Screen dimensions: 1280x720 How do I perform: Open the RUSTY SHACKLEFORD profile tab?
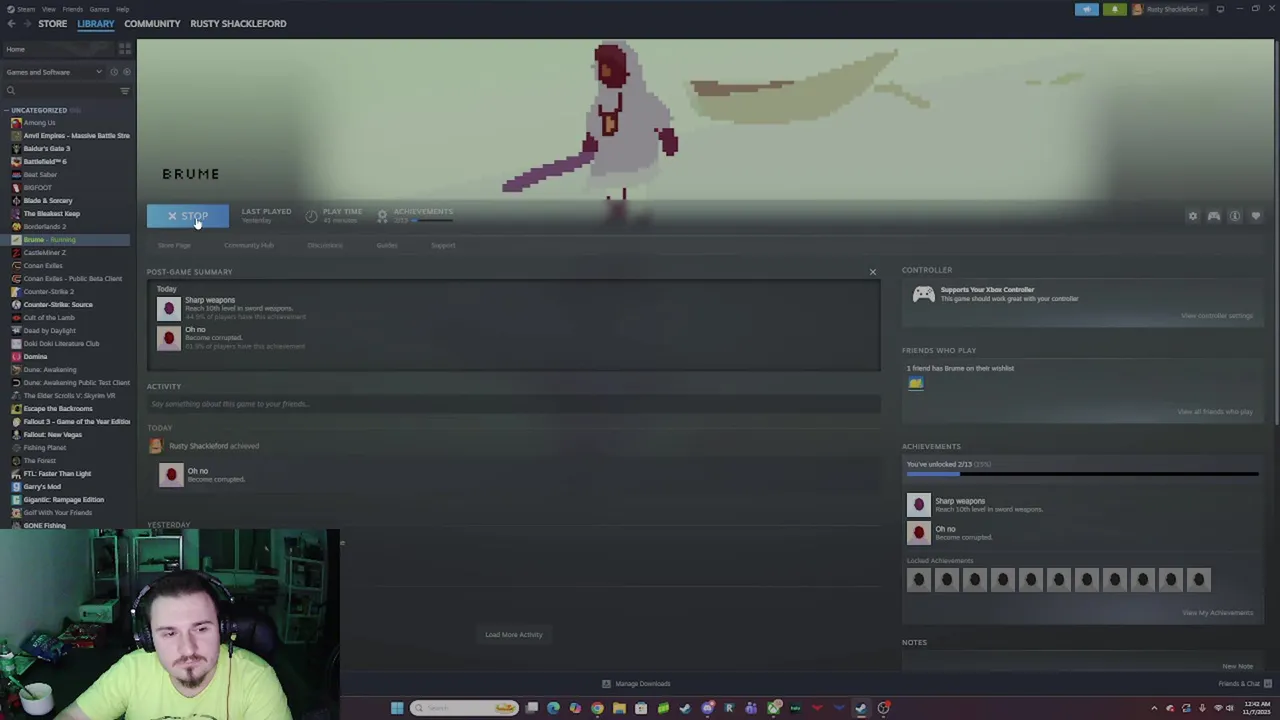pyautogui.click(x=238, y=23)
